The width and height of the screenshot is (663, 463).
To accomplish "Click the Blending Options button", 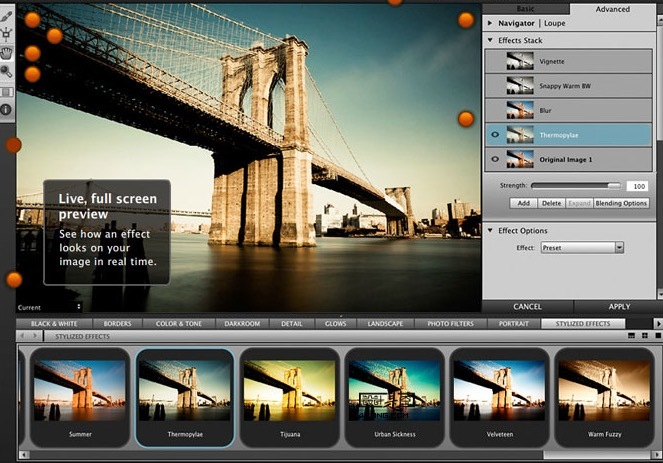I will 621,203.
